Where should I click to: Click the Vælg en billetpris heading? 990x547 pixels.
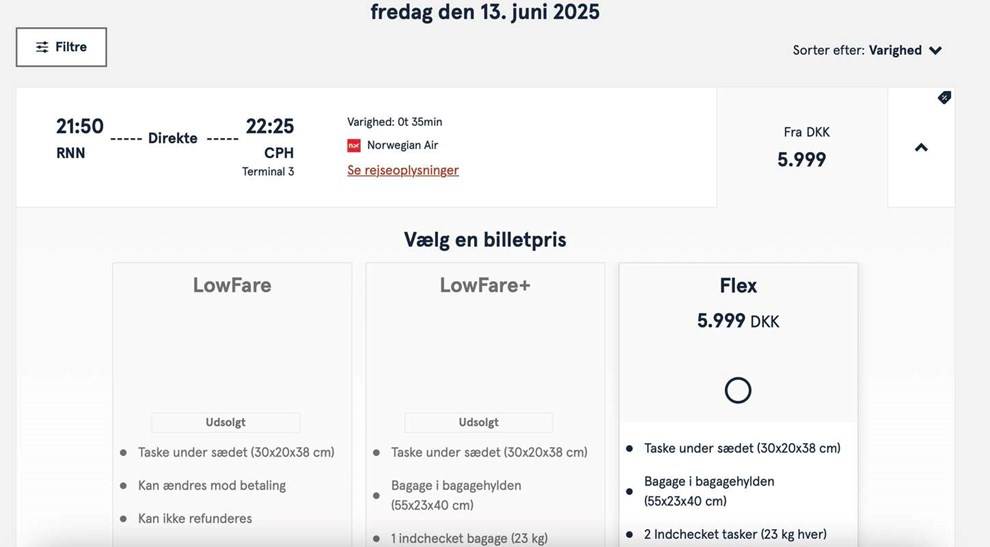point(485,240)
